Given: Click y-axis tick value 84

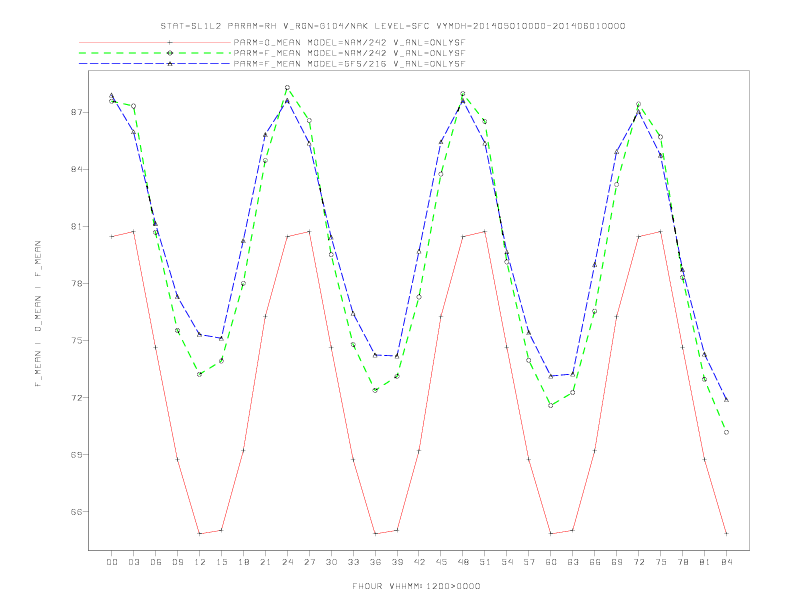Looking at the screenshot, I should coord(76,169).
